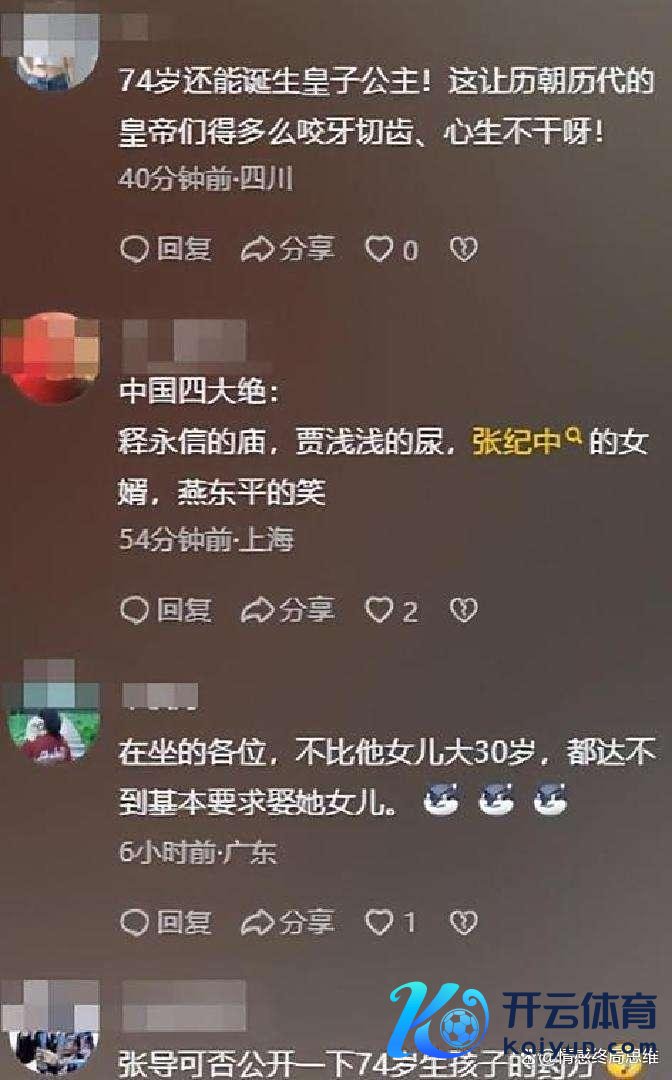Open the blurred username above 中国四大绝
Image resolution: width=672 pixels, height=1080 pixels.
click(x=185, y=341)
